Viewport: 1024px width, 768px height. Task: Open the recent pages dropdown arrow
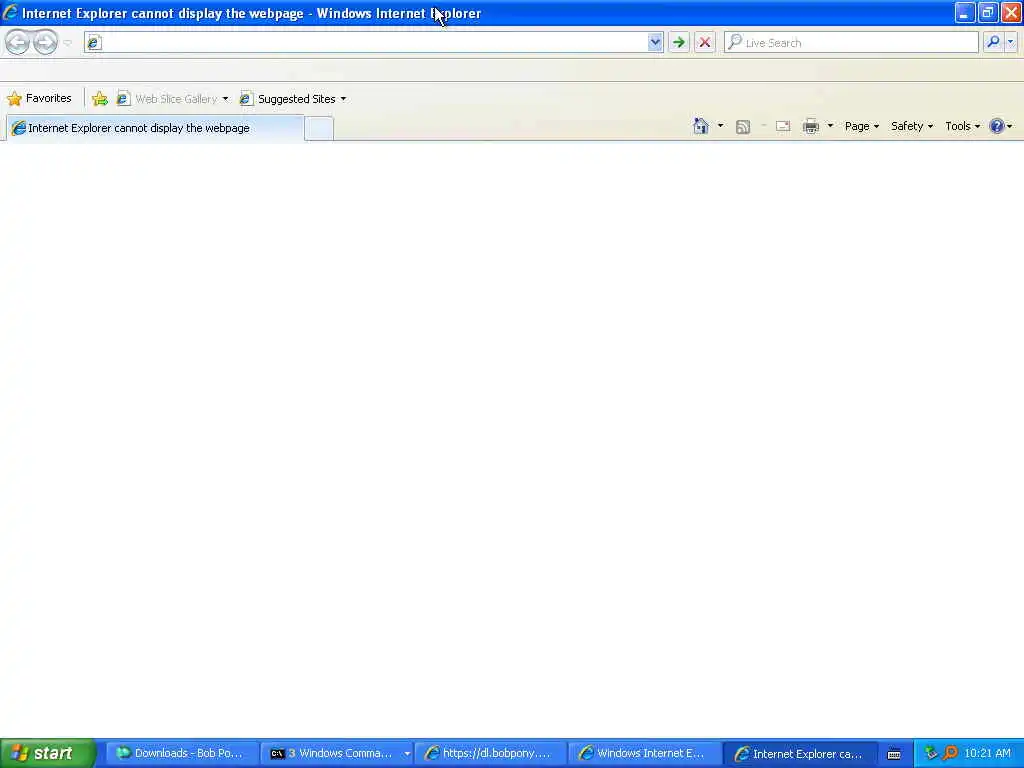pos(67,43)
